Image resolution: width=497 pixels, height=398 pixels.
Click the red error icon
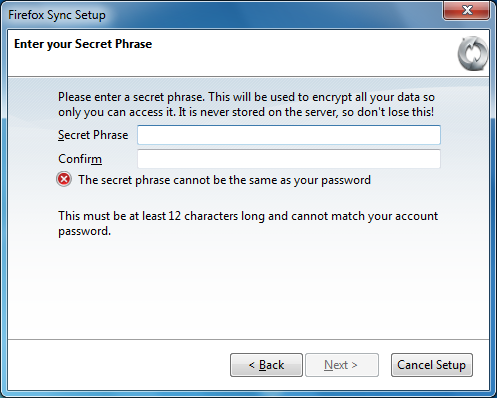point(64,179)
